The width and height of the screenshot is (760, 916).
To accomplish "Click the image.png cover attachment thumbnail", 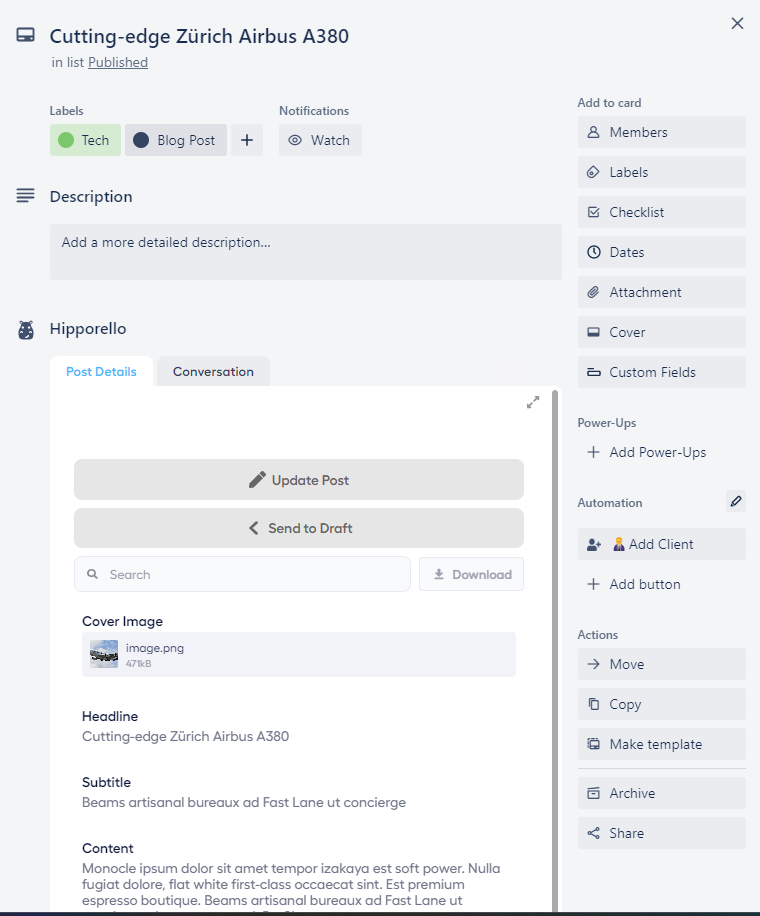I will 102,655.
